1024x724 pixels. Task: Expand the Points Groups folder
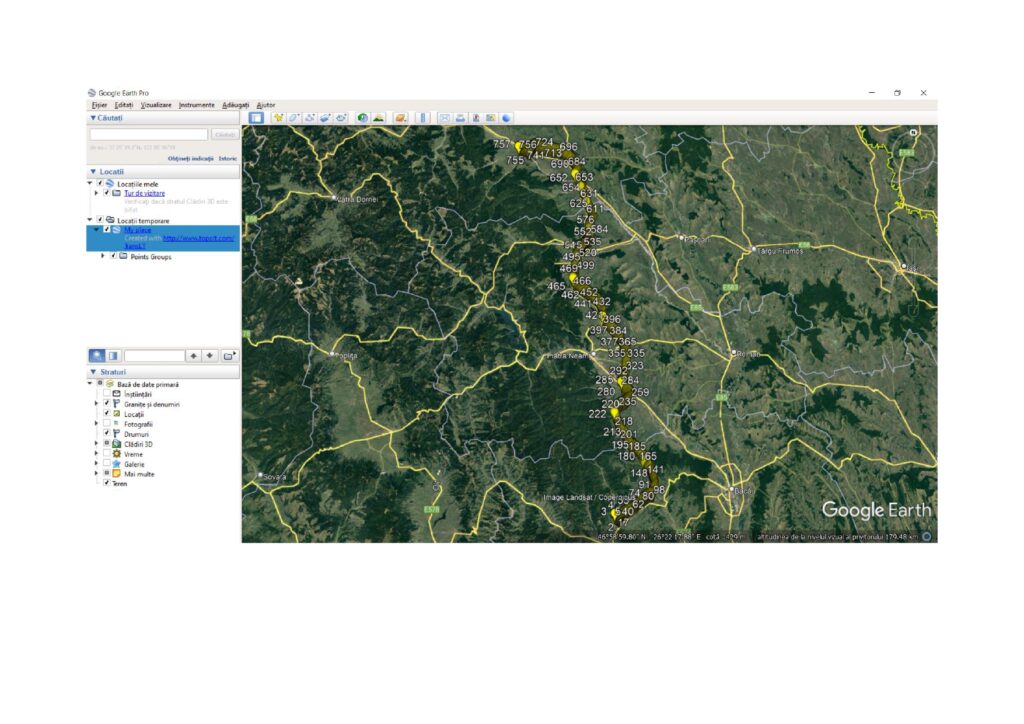(102, 257)
